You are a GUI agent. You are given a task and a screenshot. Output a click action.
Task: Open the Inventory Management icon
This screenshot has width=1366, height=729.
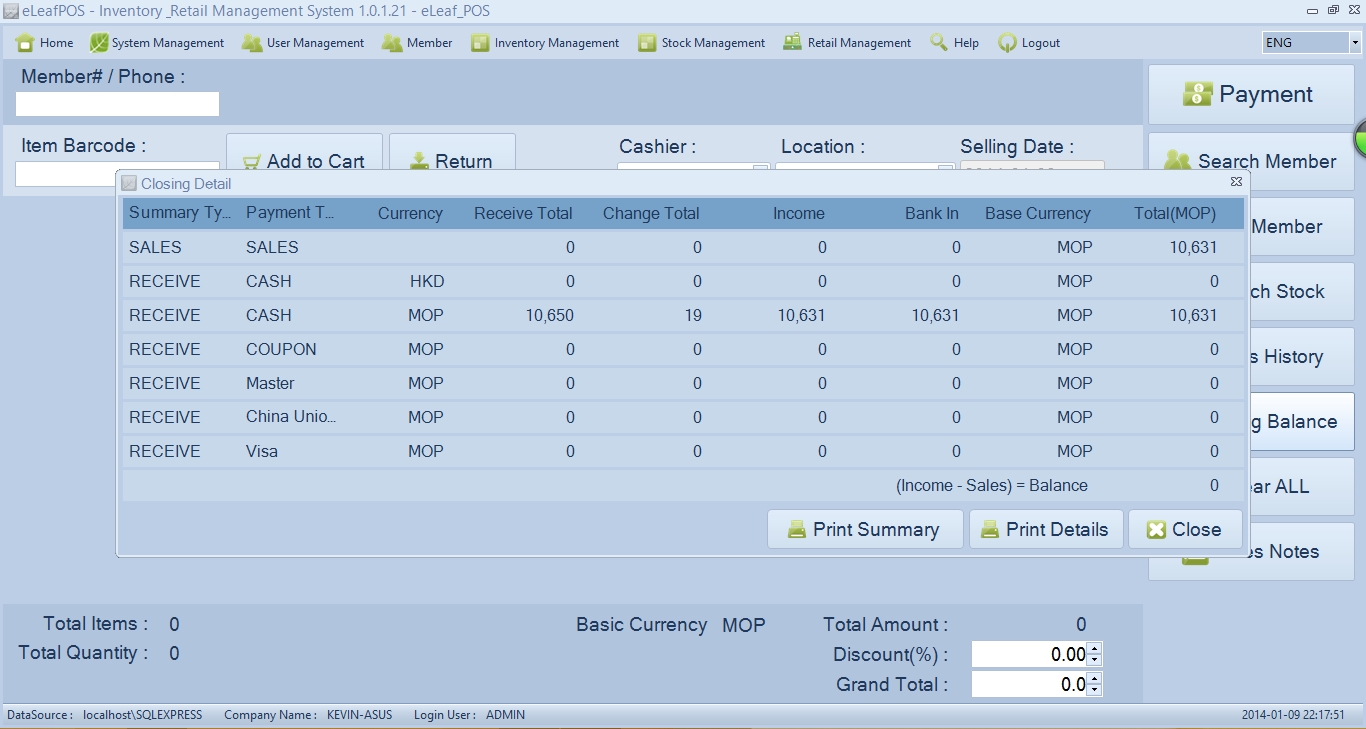(x=480, y=43)
